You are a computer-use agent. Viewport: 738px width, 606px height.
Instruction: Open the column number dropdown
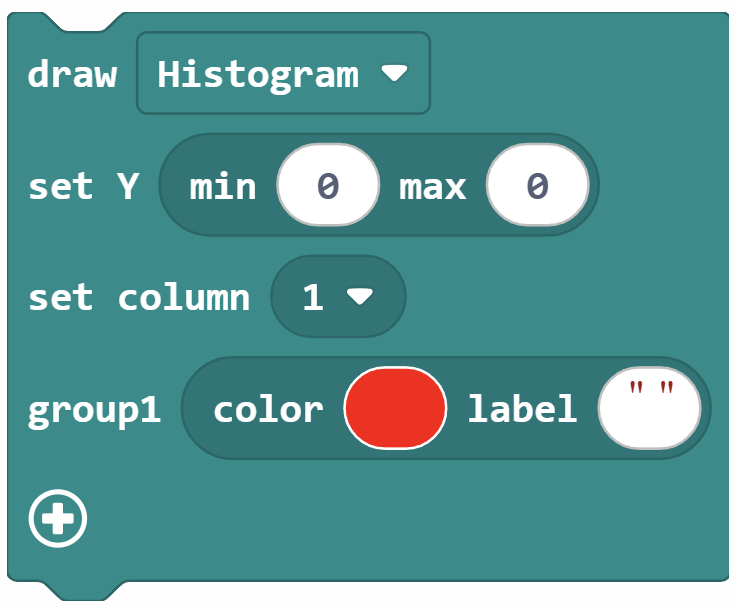(338, 296)
